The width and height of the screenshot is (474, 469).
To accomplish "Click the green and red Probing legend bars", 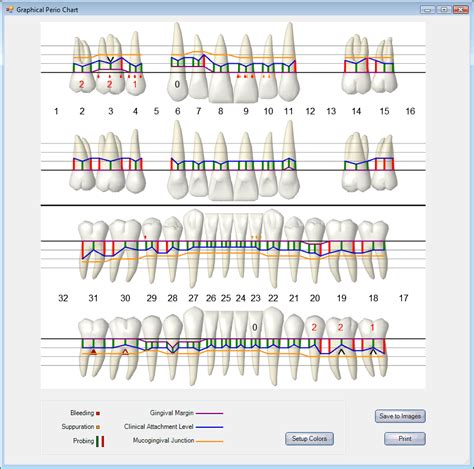I will pyautogui.click(x=100, y=441).
